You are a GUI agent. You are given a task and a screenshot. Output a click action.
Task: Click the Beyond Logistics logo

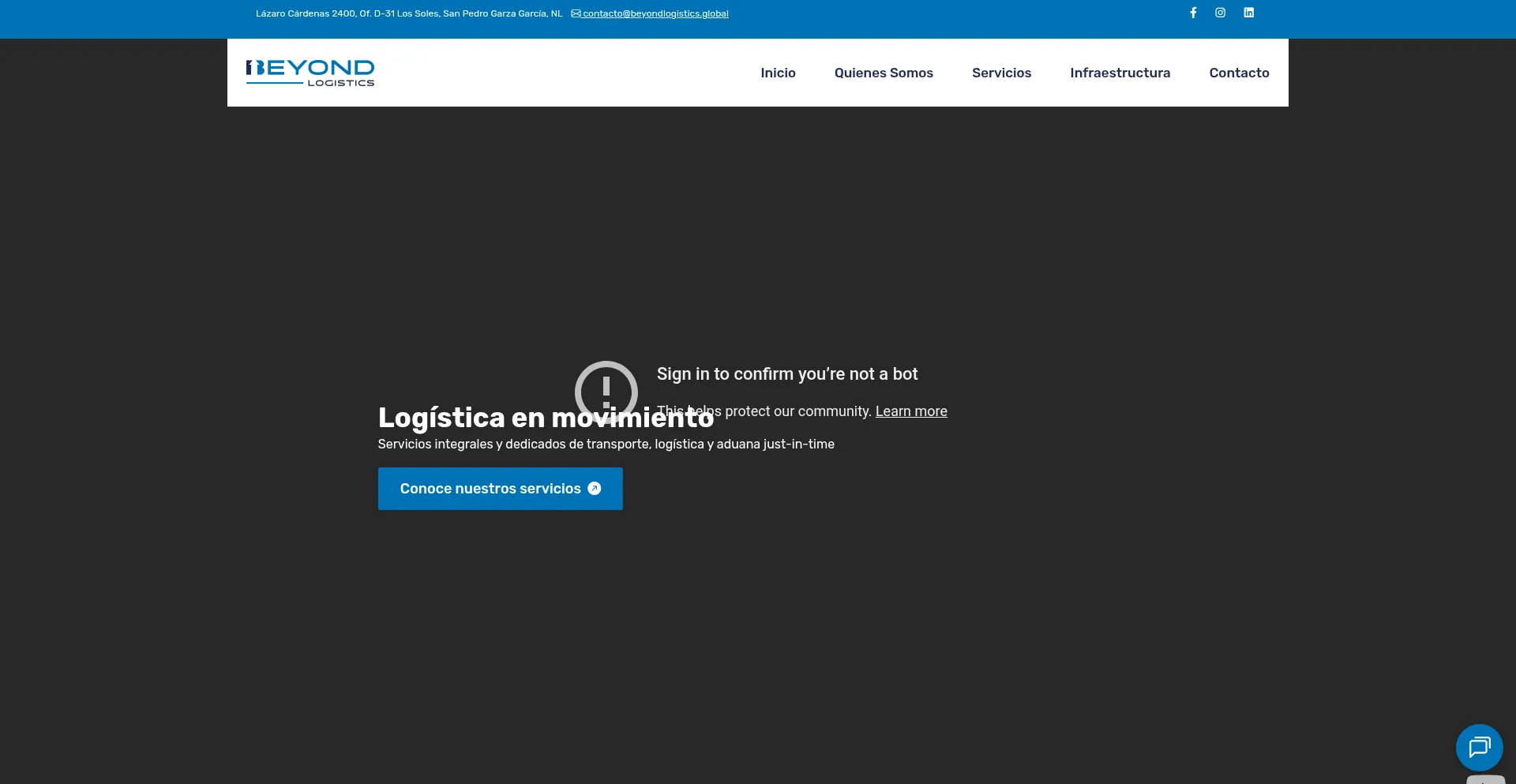click(310, 72)
